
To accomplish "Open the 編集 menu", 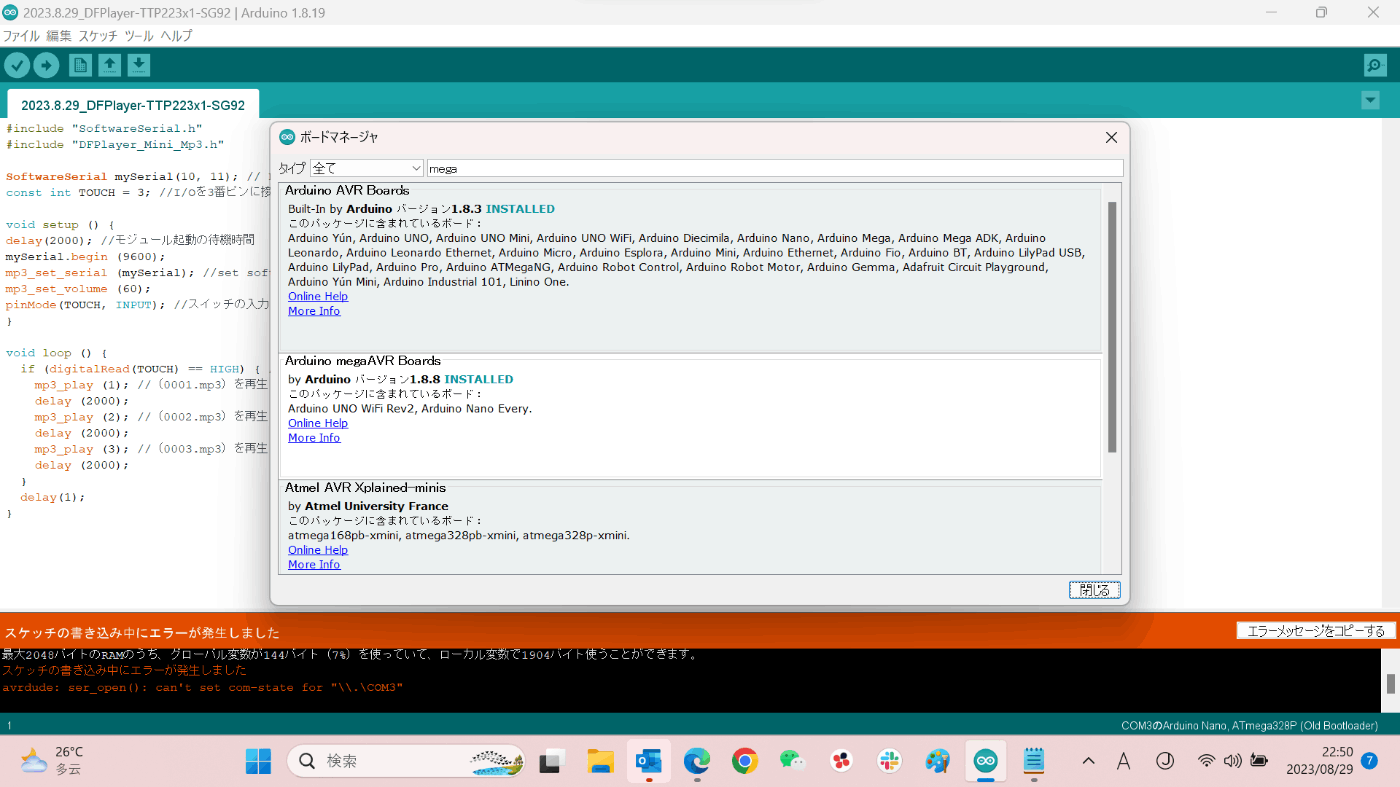I will click(59, 35).
